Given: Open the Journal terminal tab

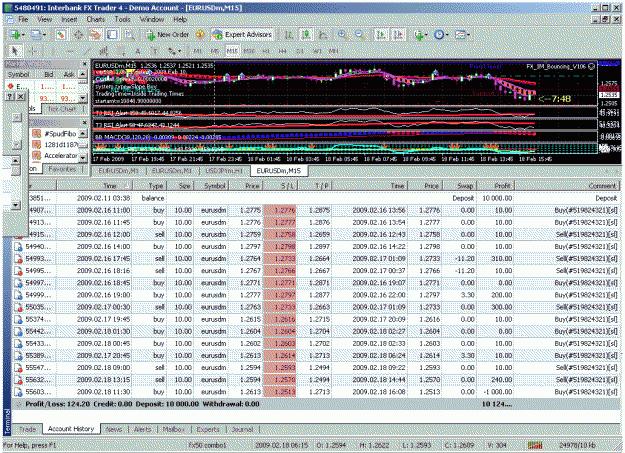Looking at the screenshot, I should coord(242,429).
